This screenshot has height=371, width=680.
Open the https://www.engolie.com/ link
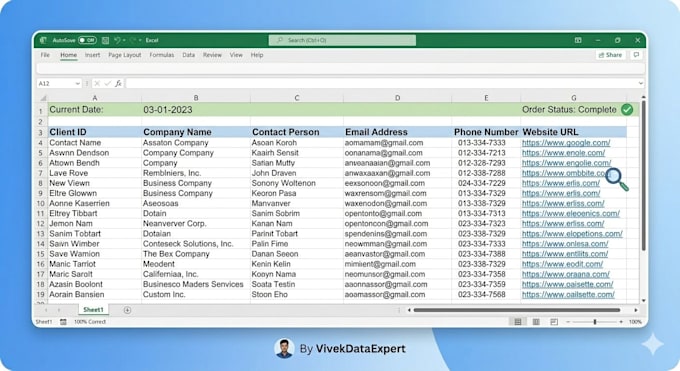click(x=566, y=163)
